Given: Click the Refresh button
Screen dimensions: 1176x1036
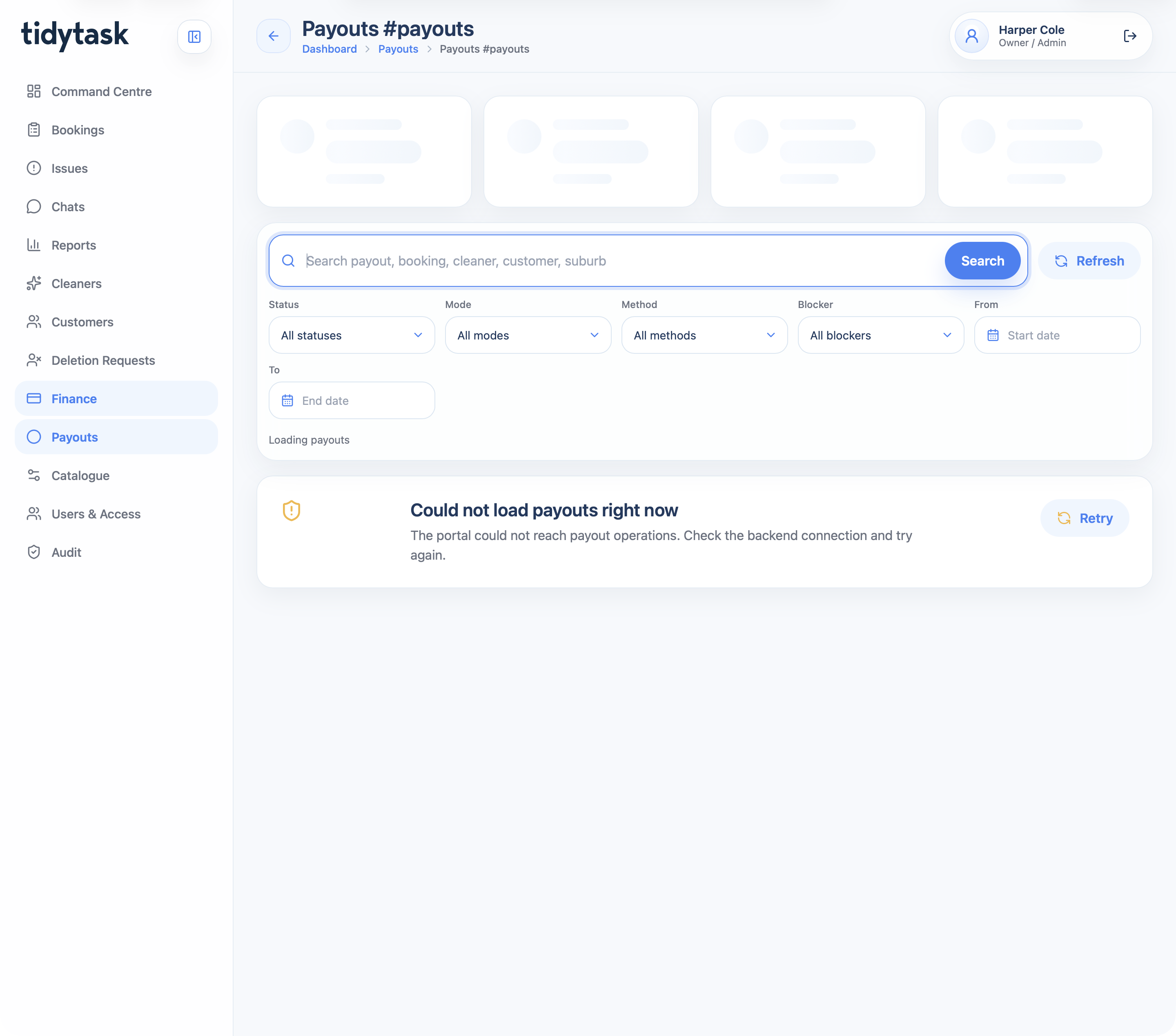Looking at the screenshot, I should (1089, 261).
